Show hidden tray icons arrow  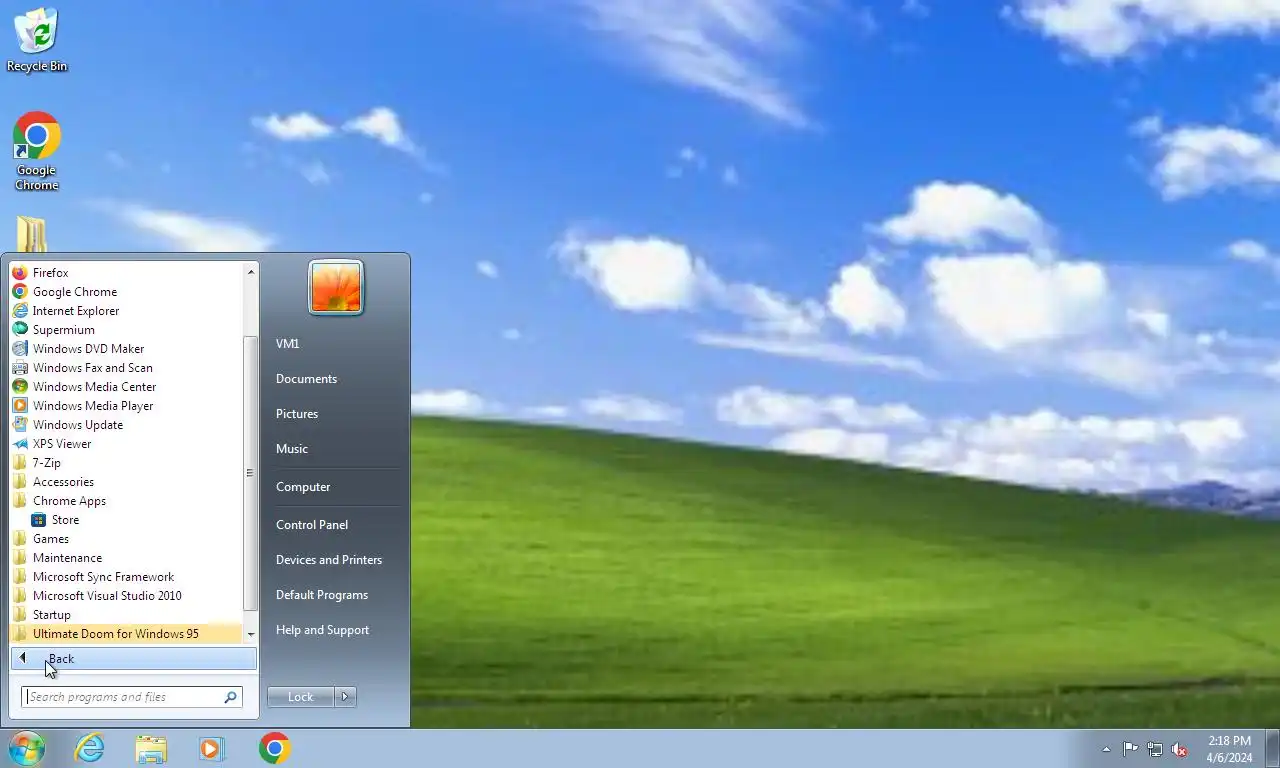1106,749
